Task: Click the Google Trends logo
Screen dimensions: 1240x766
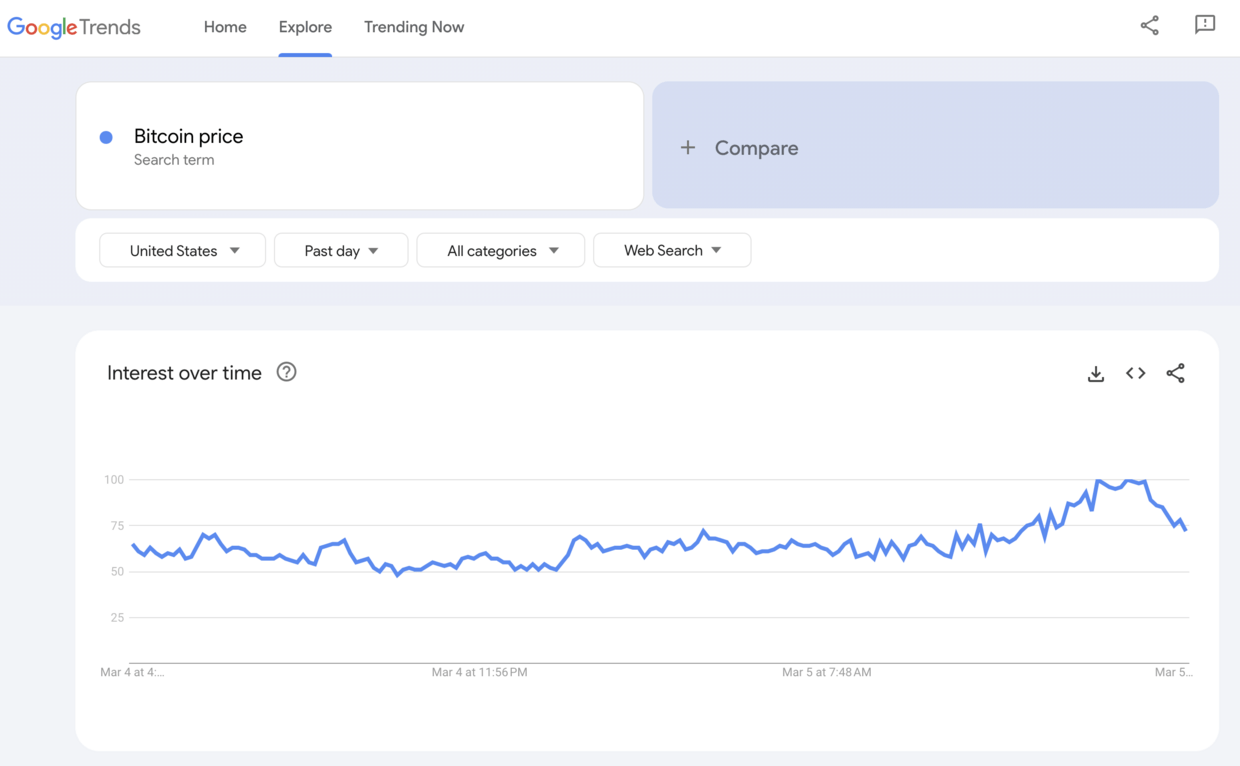Action: (73, 27)
